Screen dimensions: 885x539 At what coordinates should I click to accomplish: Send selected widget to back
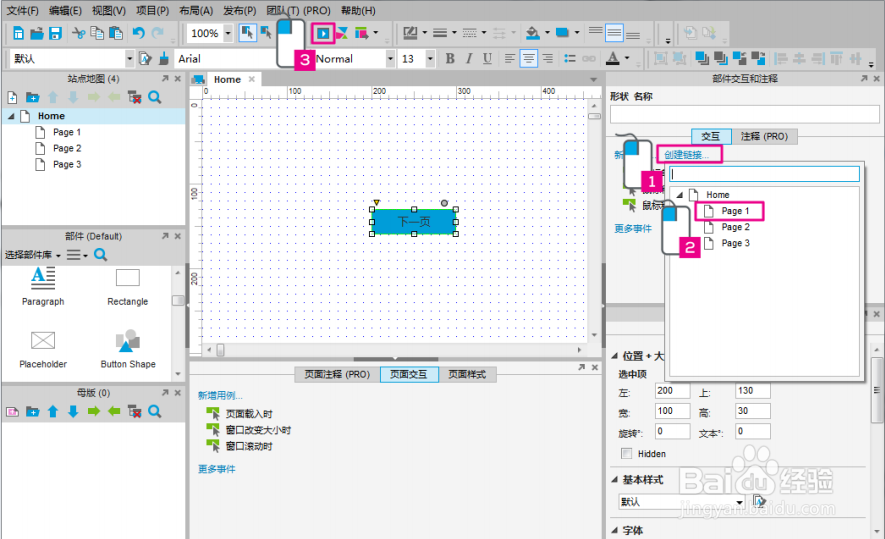point(720,58)
